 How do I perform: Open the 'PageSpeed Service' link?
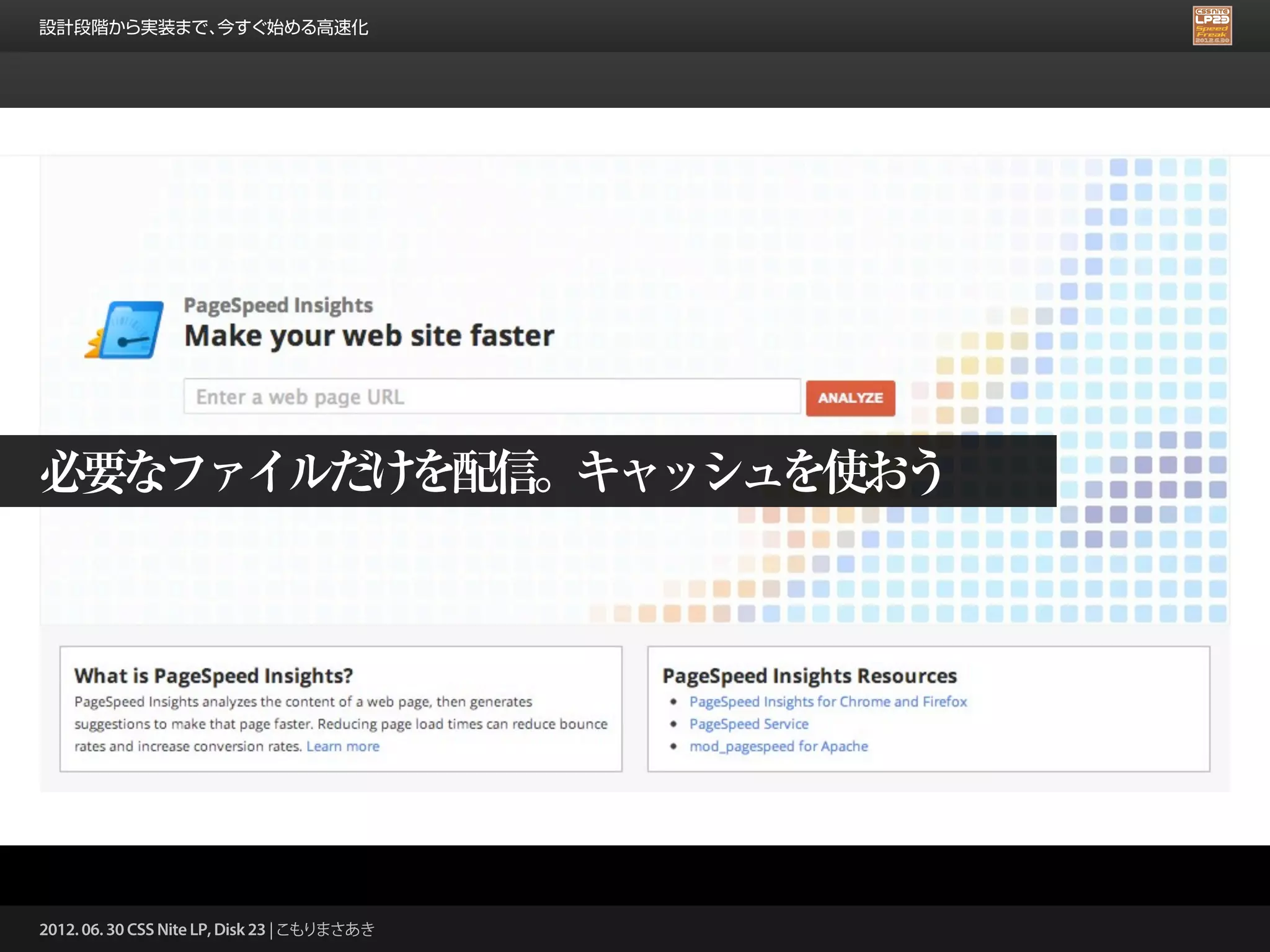click(749, 724)
